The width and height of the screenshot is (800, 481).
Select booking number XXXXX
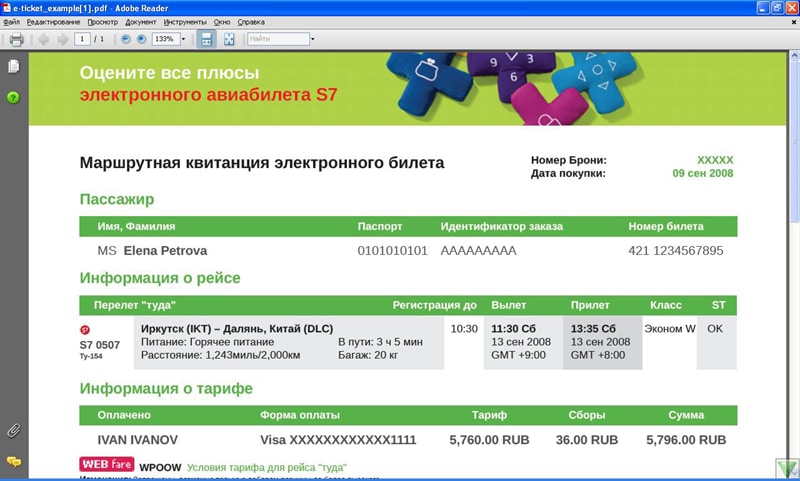tap(715, 160)
